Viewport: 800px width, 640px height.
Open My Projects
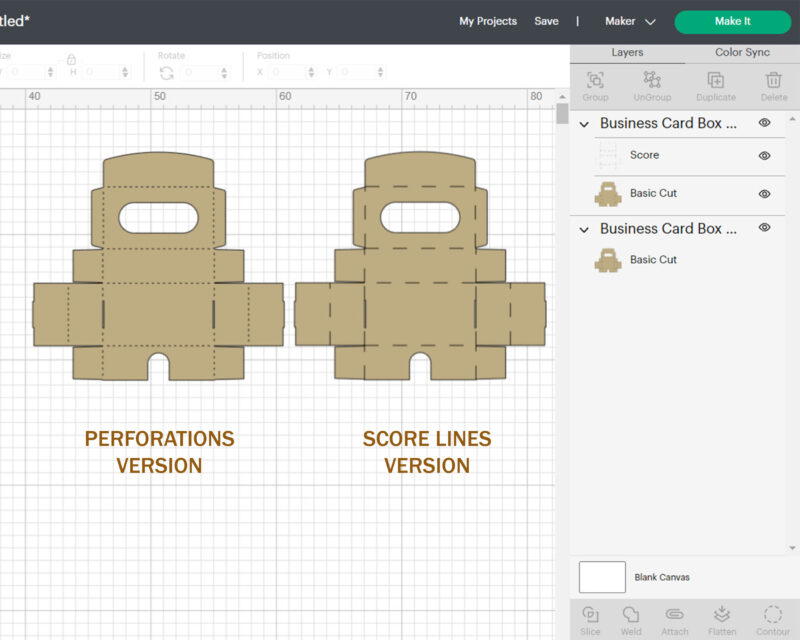(488, 21)
